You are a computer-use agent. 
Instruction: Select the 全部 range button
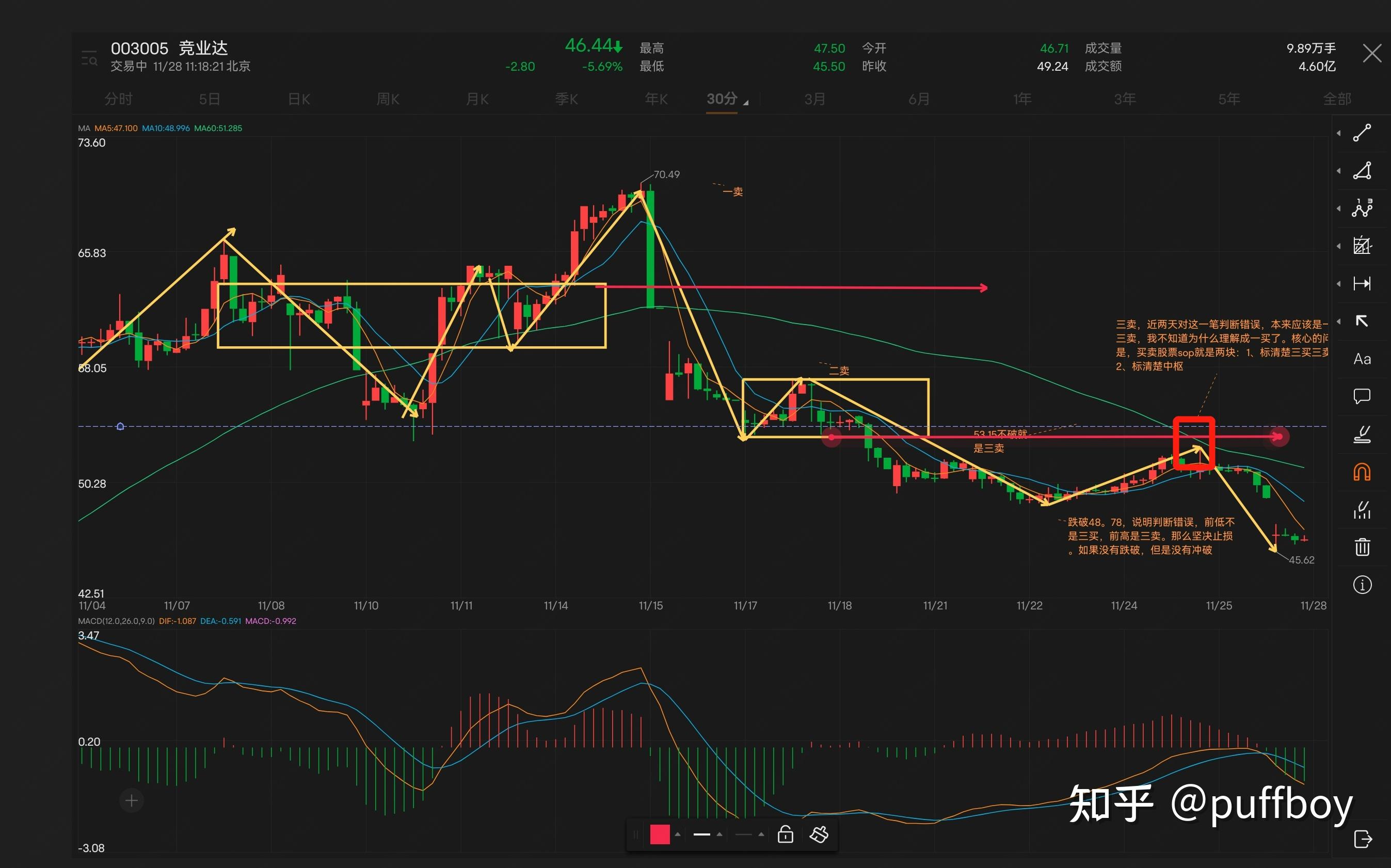[x=1337, y=99]
